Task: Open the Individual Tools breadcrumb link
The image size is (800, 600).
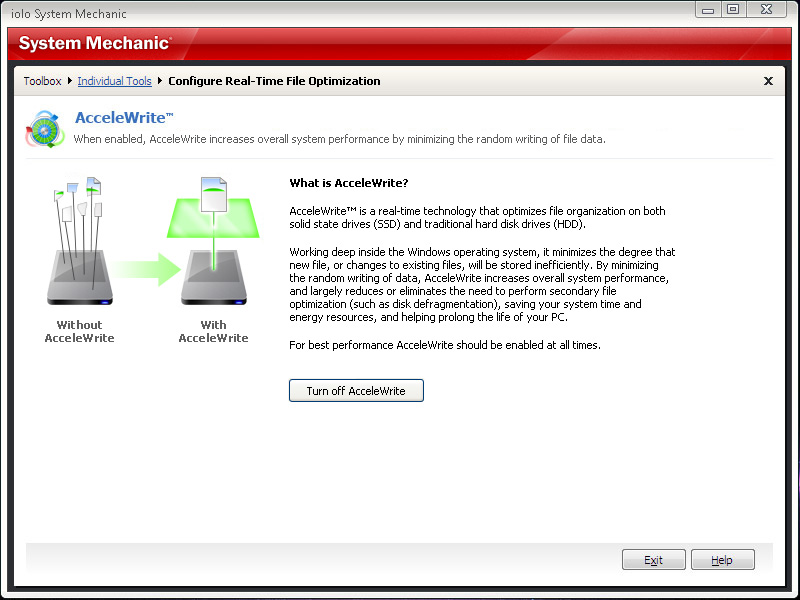Action: point(114,81)
